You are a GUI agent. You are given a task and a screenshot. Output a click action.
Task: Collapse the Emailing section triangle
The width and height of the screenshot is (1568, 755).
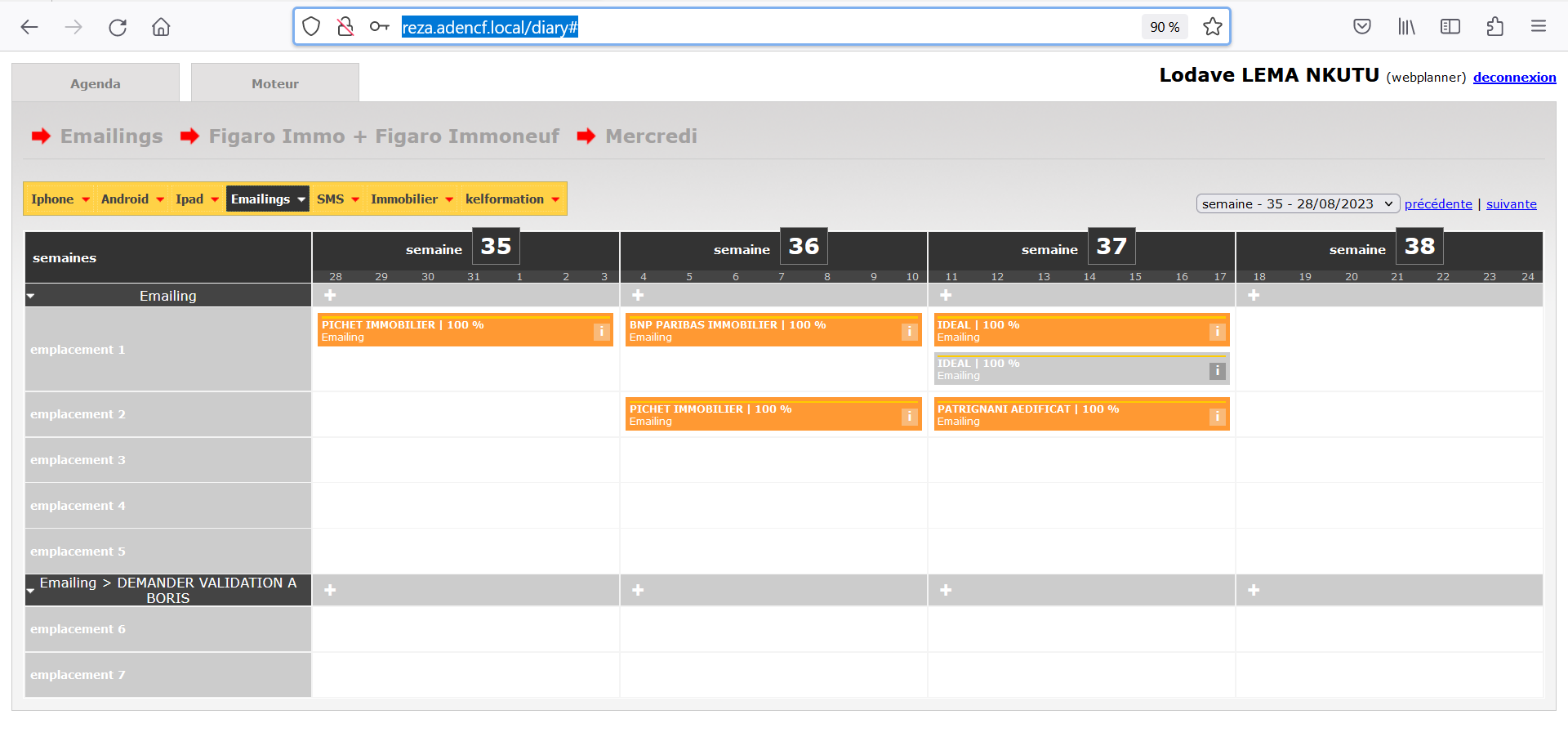(x=30, y=296)
